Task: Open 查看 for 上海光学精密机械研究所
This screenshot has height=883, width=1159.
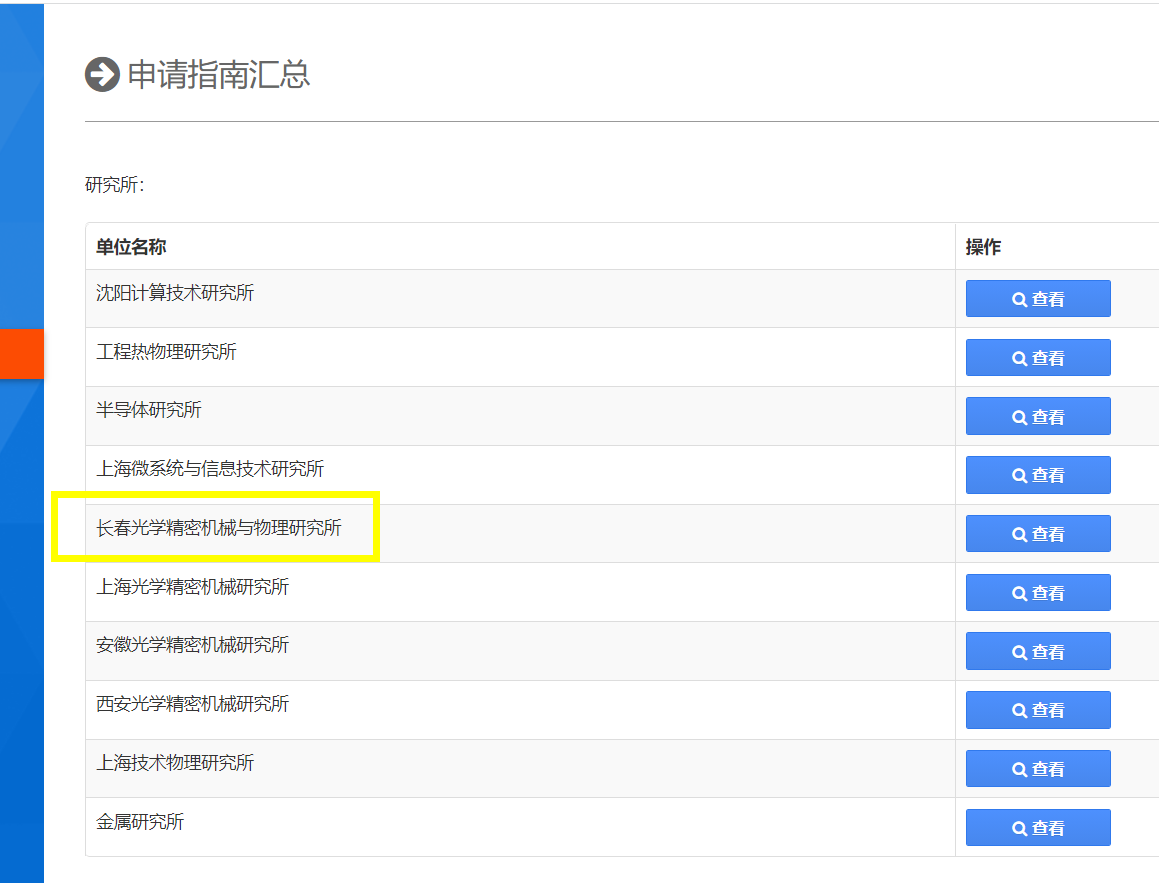Action: (1037, 593)
